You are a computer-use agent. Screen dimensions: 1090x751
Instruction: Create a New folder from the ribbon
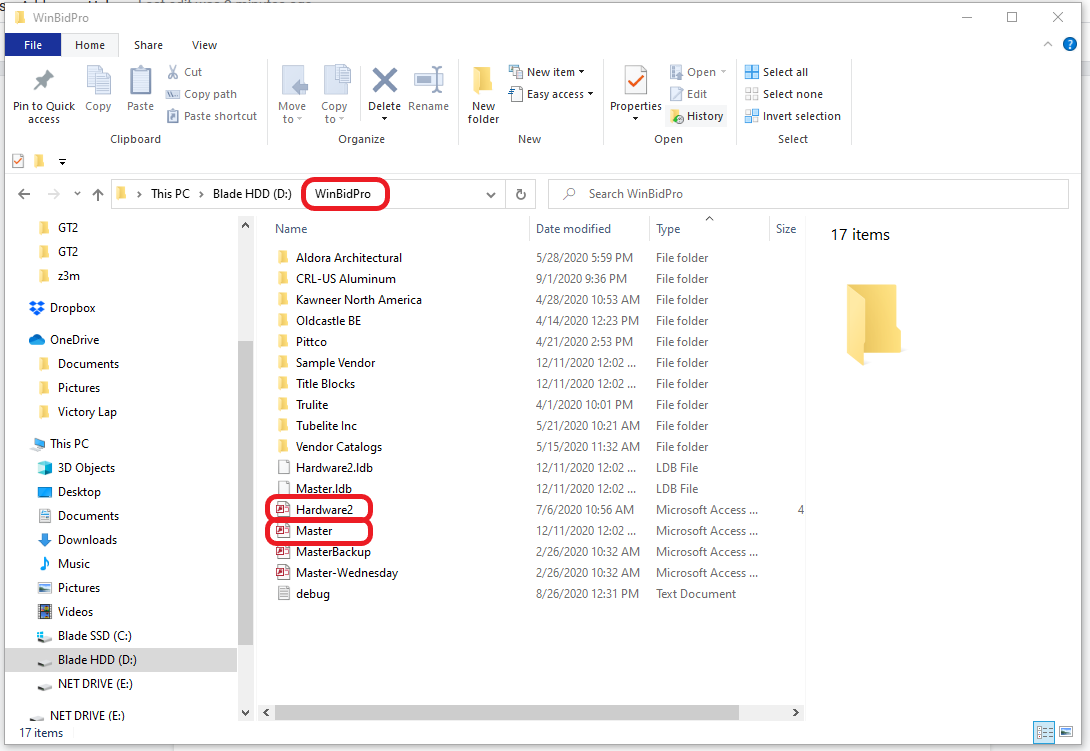coord(483,95)
